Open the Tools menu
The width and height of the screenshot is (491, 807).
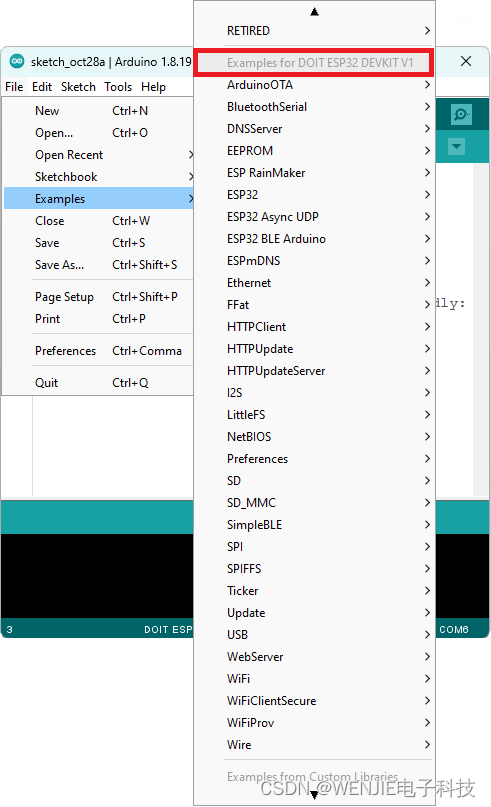click(118, 86)
